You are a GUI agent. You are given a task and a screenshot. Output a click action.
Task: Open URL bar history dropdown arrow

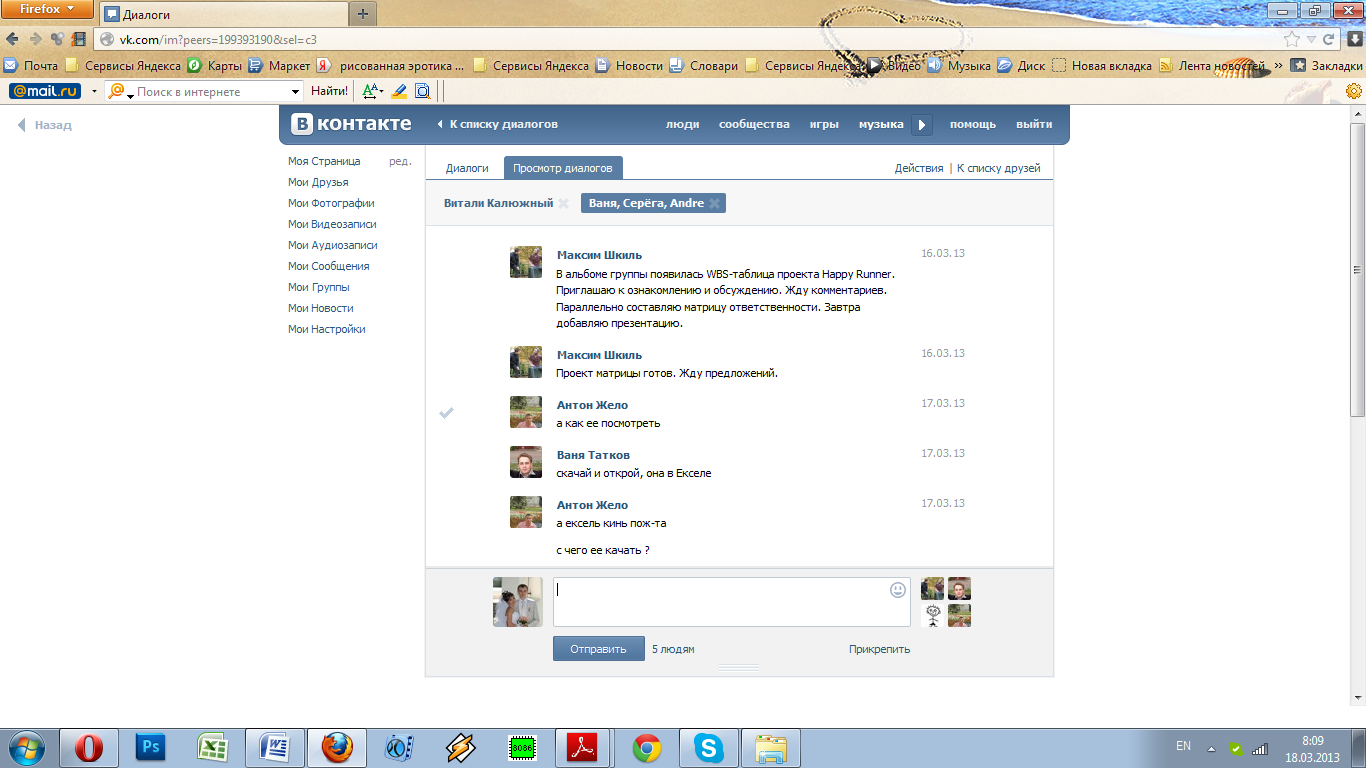point(1311,39)
